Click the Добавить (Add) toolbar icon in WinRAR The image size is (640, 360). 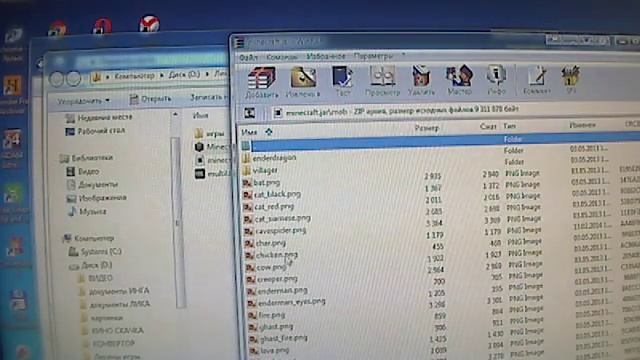tap(261, 83)
